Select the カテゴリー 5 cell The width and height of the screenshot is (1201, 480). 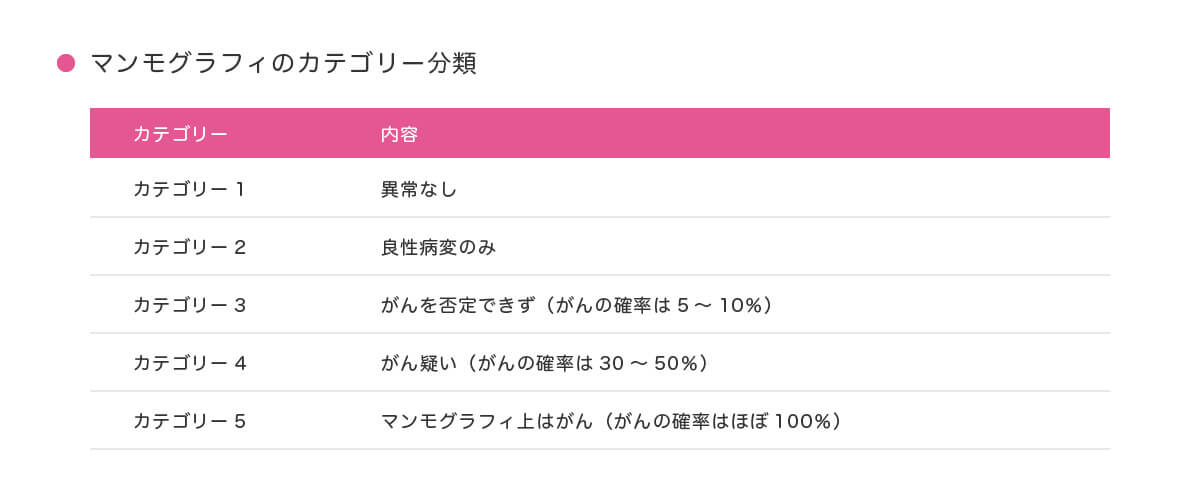click(189, 420)
